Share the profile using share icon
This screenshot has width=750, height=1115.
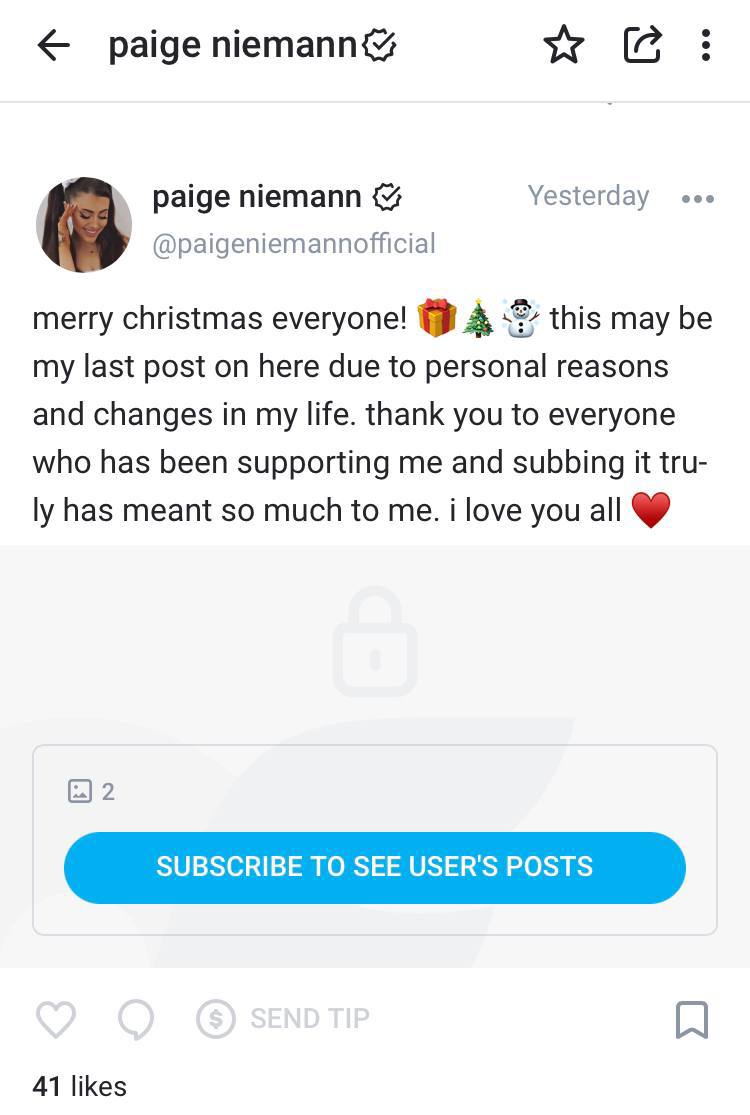pos(643,45)
